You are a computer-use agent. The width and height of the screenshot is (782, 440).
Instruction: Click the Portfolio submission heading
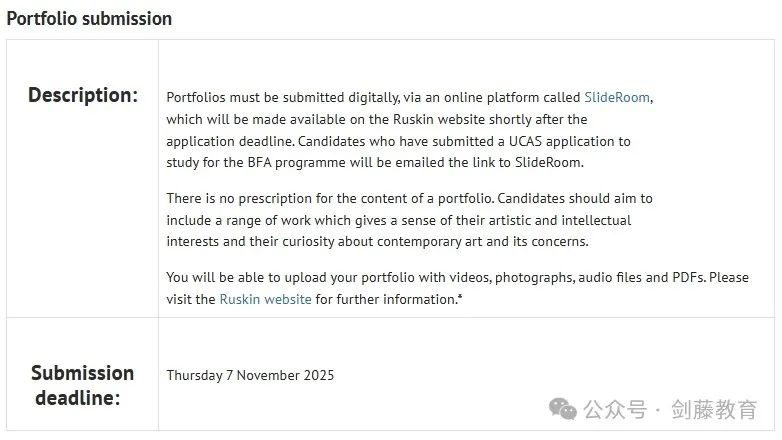pyautogui.click(x=89, y=19)
